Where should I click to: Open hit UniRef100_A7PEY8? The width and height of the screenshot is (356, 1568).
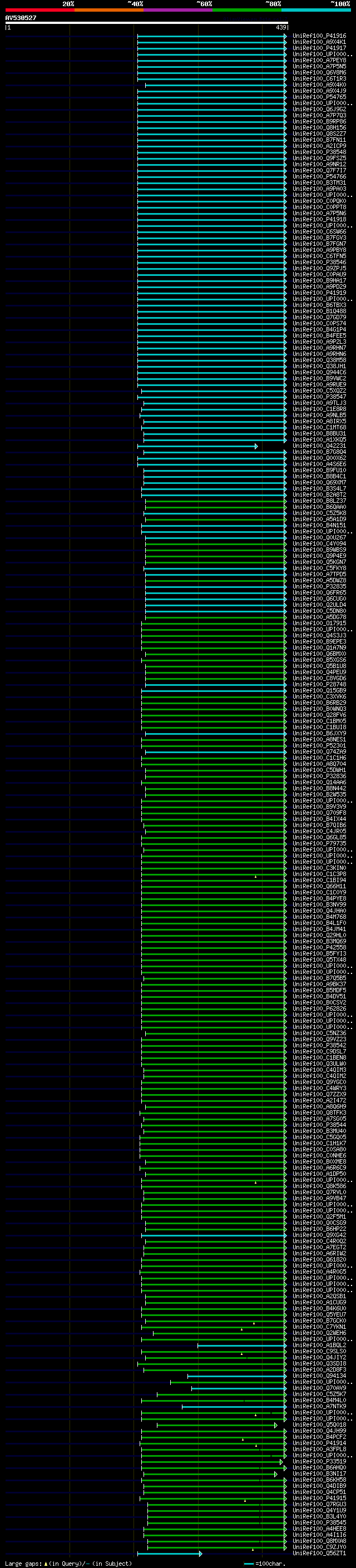point(319,60)
